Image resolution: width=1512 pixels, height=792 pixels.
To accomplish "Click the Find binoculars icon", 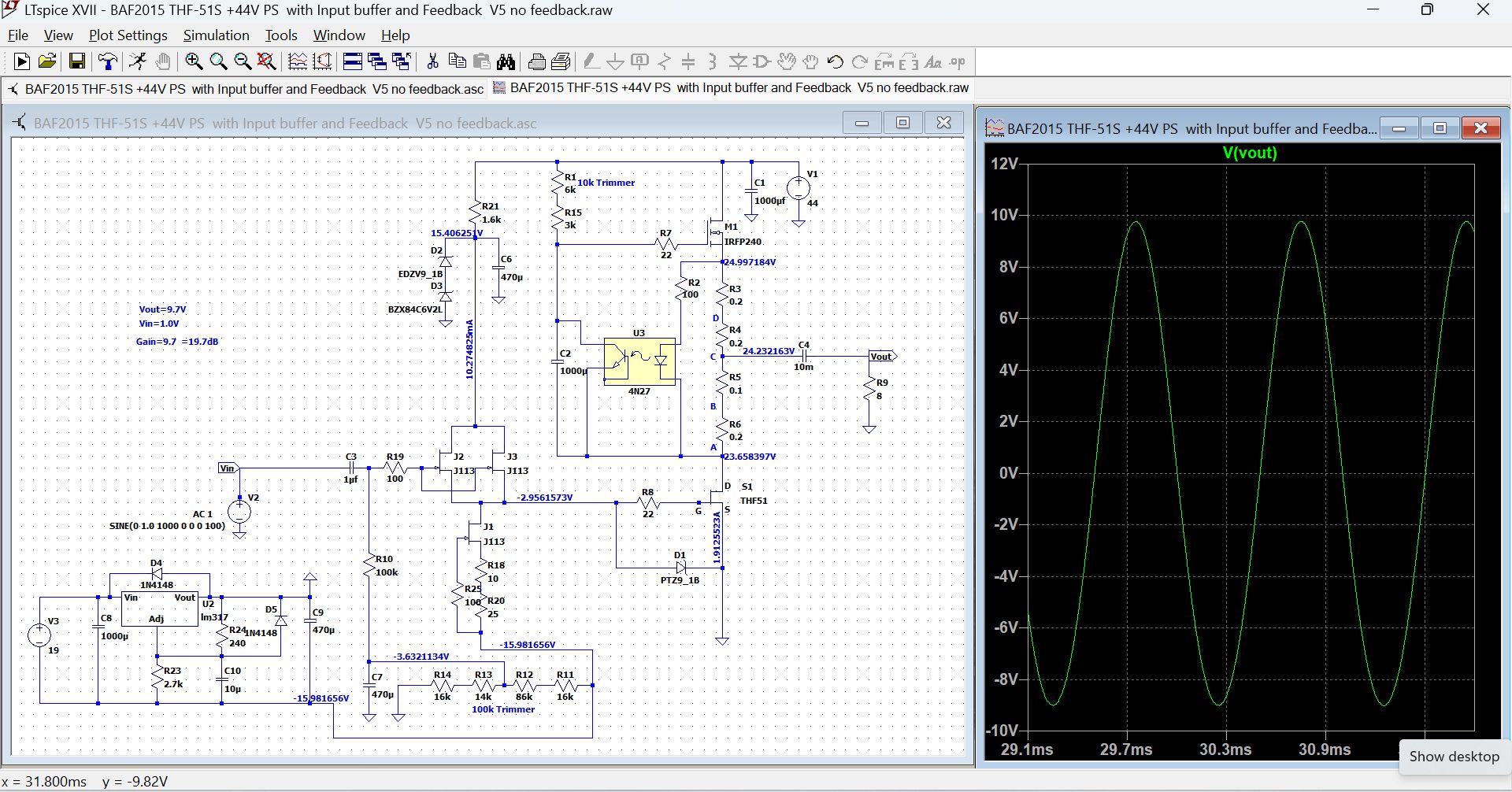I will (x=506, y=61).
